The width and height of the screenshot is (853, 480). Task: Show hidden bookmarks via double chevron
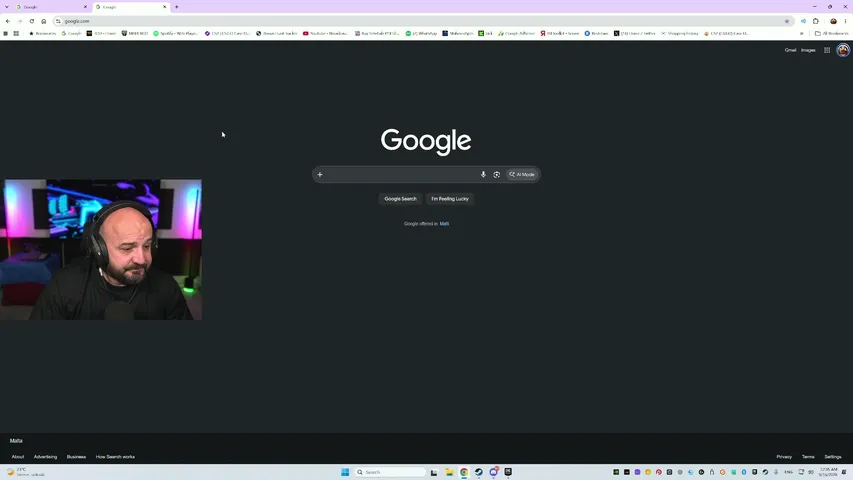click(801, 33)
